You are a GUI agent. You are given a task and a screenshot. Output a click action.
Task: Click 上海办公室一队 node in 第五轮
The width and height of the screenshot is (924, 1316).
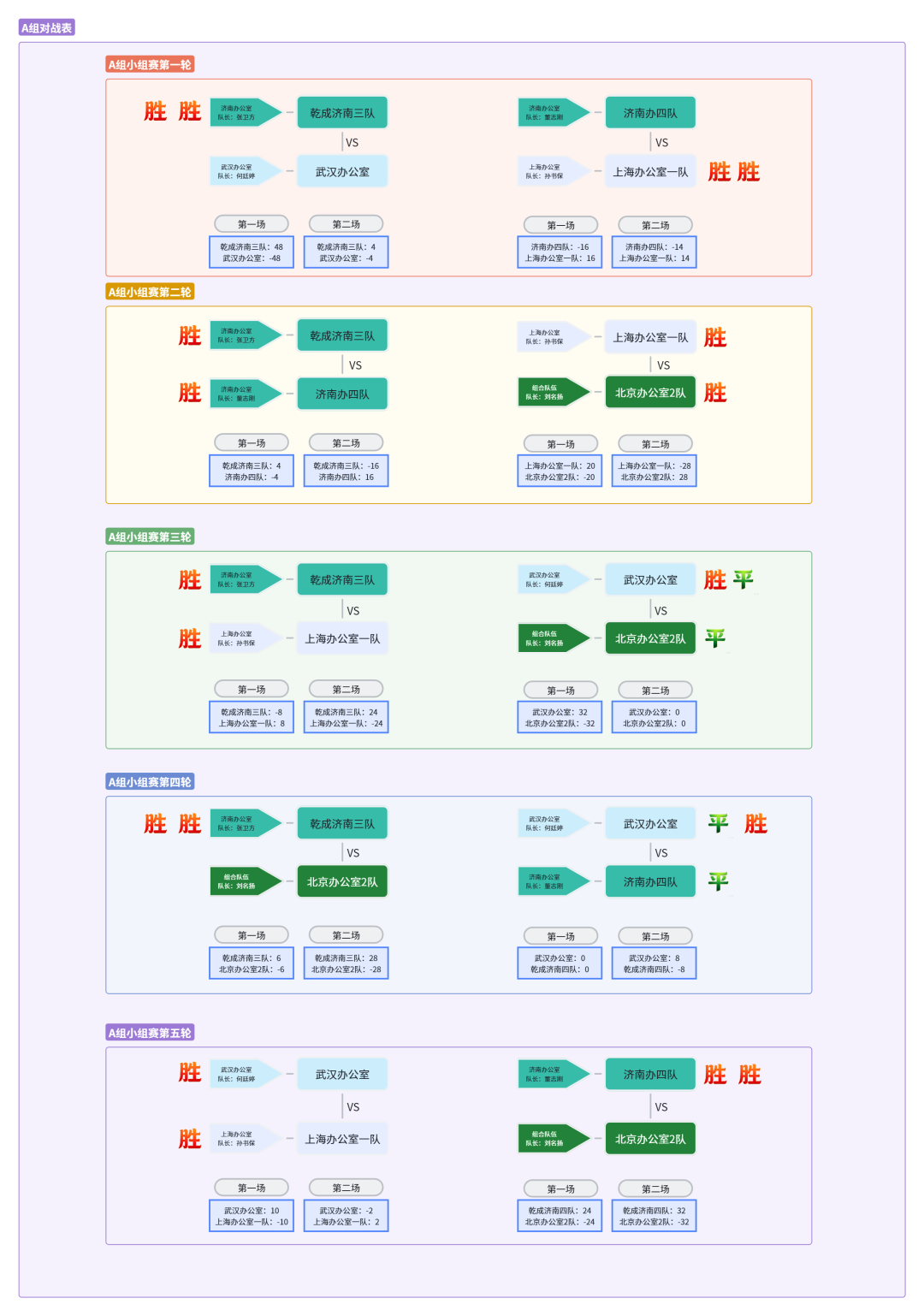pyautogui.click(x=342, y=1139)
